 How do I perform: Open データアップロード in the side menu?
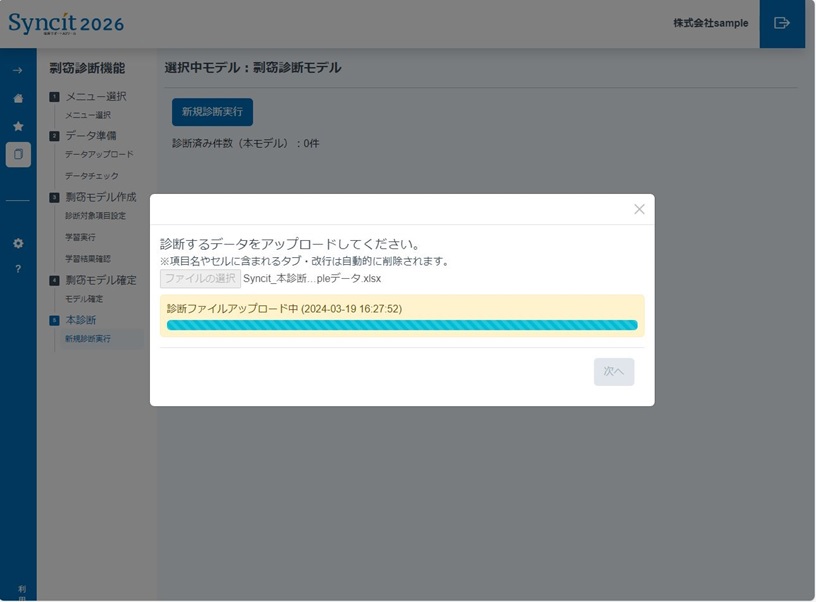tap(99, 154)
